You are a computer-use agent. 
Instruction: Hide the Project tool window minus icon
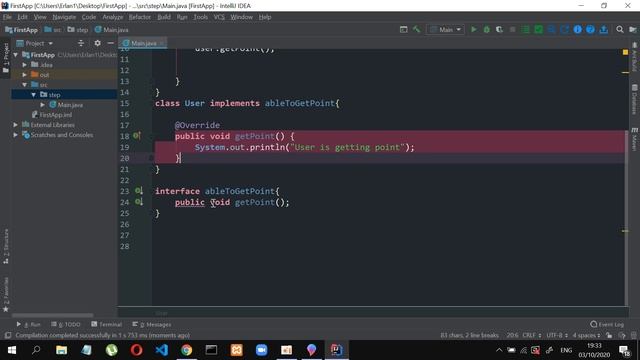[111, 43]
